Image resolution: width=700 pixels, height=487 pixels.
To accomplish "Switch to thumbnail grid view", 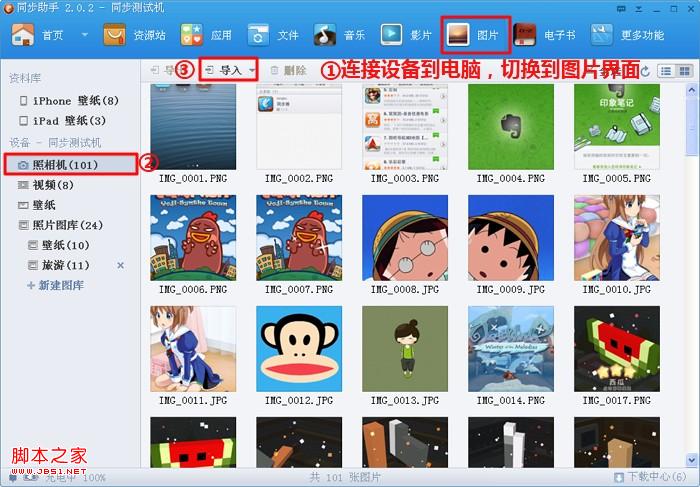I will point(684,71).
